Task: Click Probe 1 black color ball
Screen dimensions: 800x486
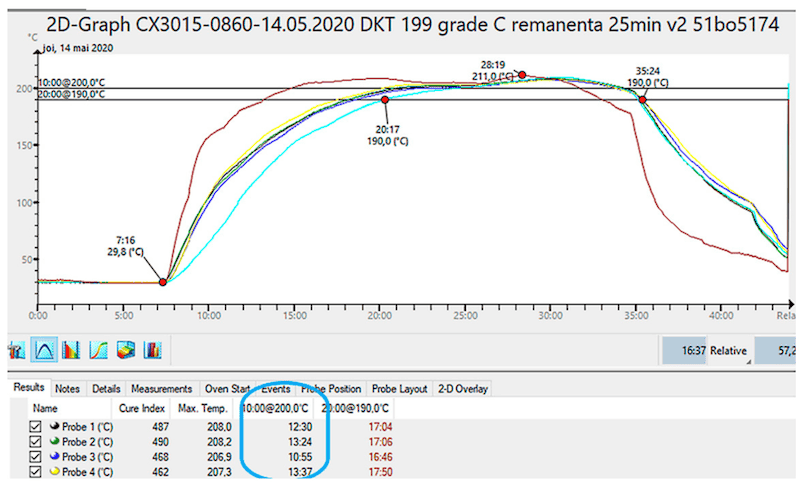Action: coord(54,426)
